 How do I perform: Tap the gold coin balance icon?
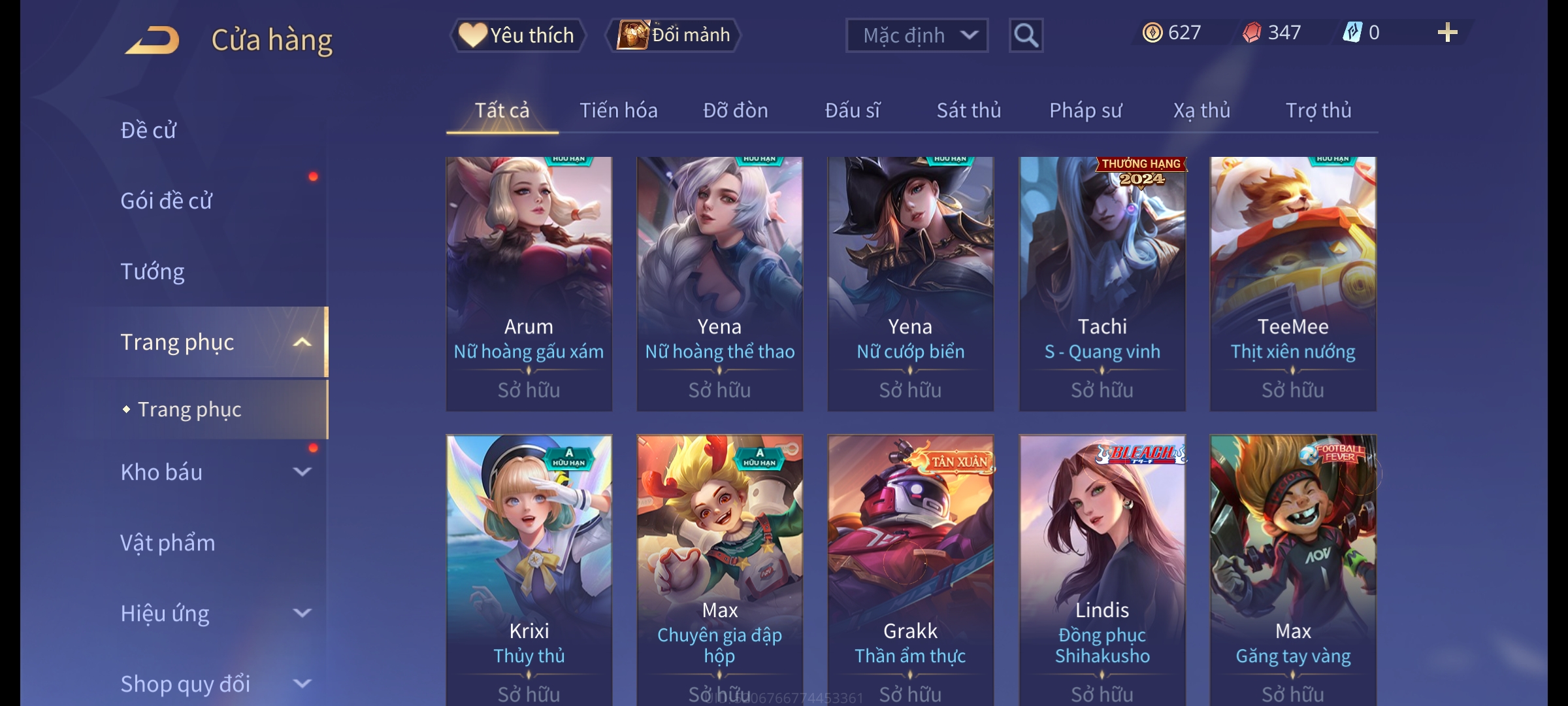click(1152, 33)
